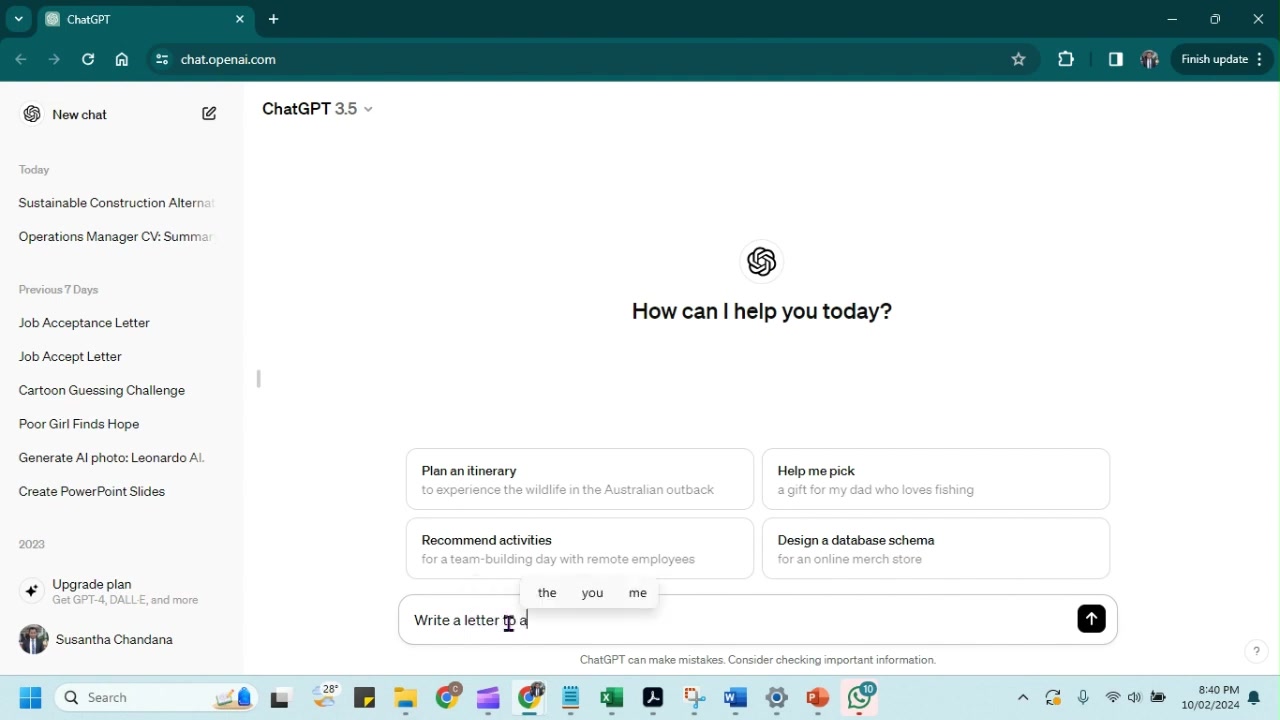The height and width of the screenshot is (720, 1280).
Task: Toggle the browser side panel icon
Action: point(1116,59)
